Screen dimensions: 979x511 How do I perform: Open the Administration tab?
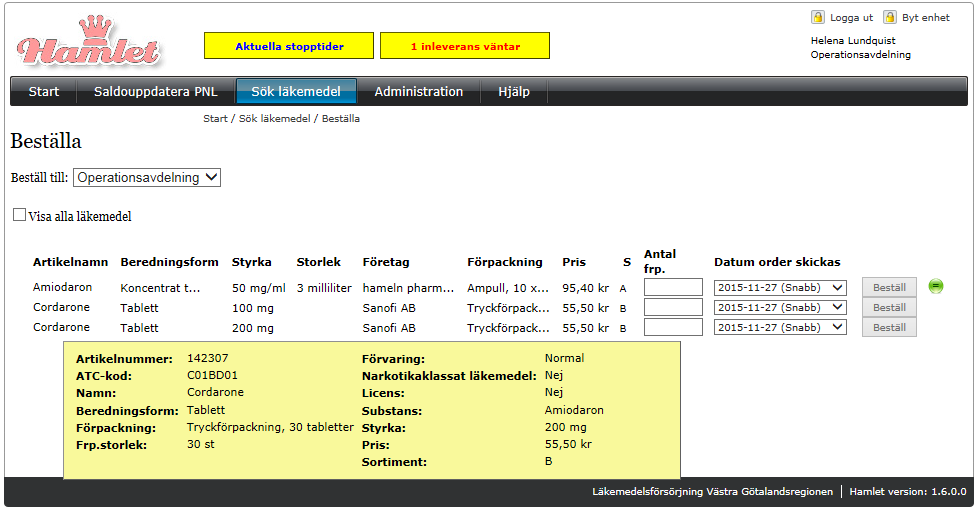[x=418, y=91]
